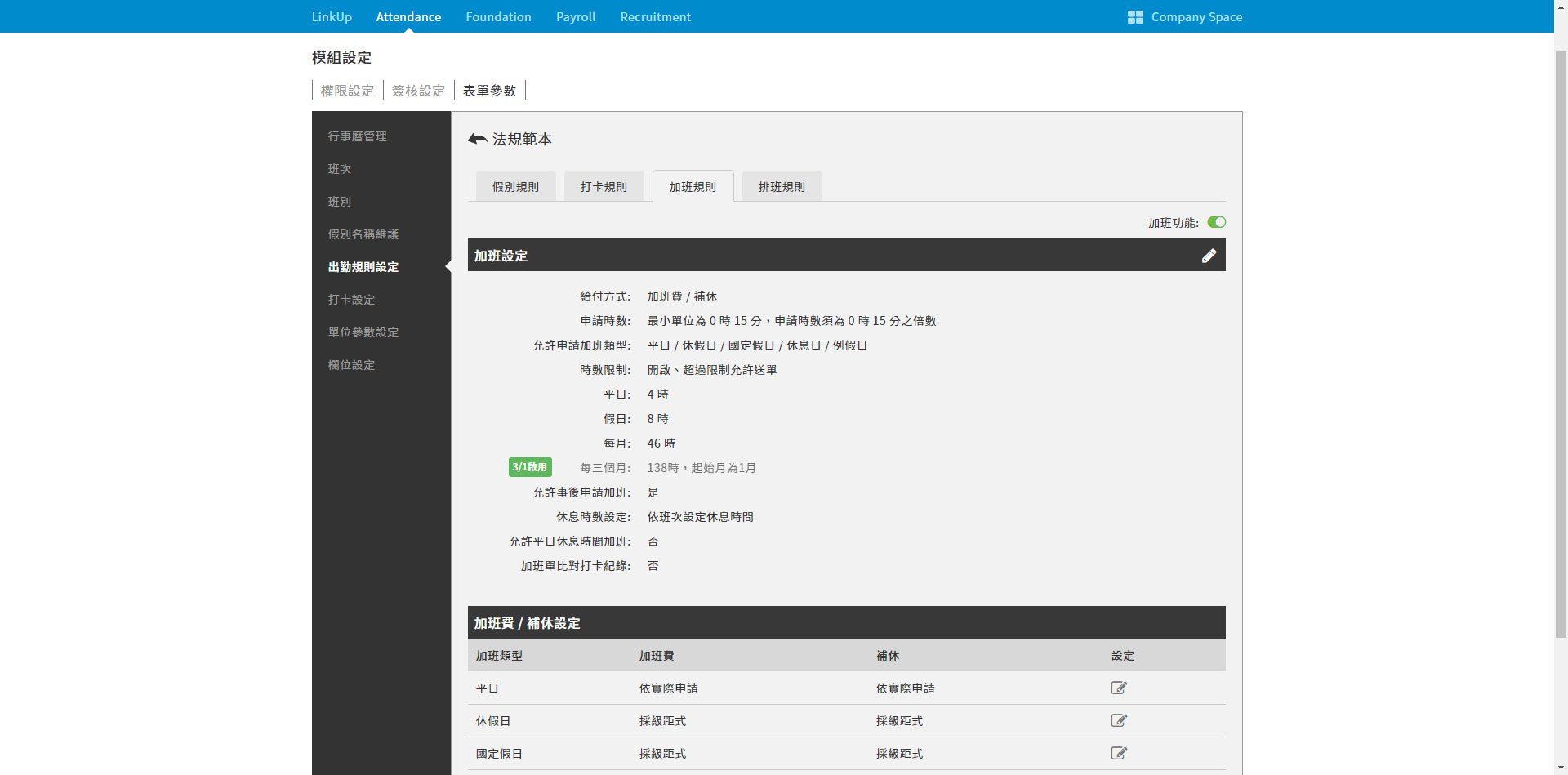Open 假別名稱維護 in the sidebar
The height and width of the screenshot is (775, 1568).
[363, 234]
